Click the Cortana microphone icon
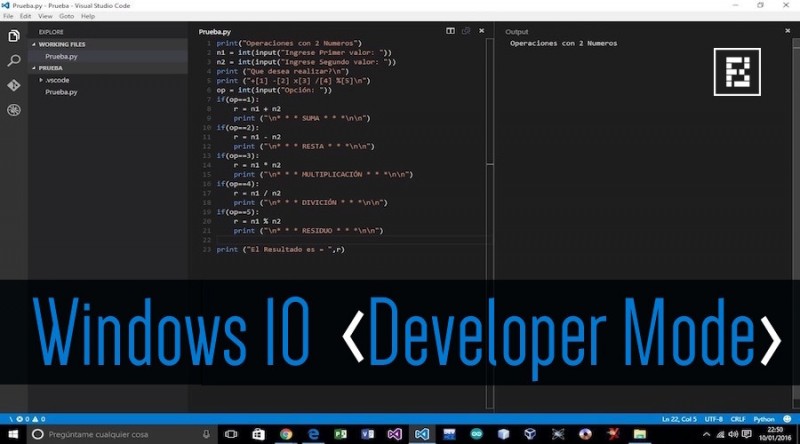Image resolution: width=800 pixels, height=444 pixels. tap(206, 434)
